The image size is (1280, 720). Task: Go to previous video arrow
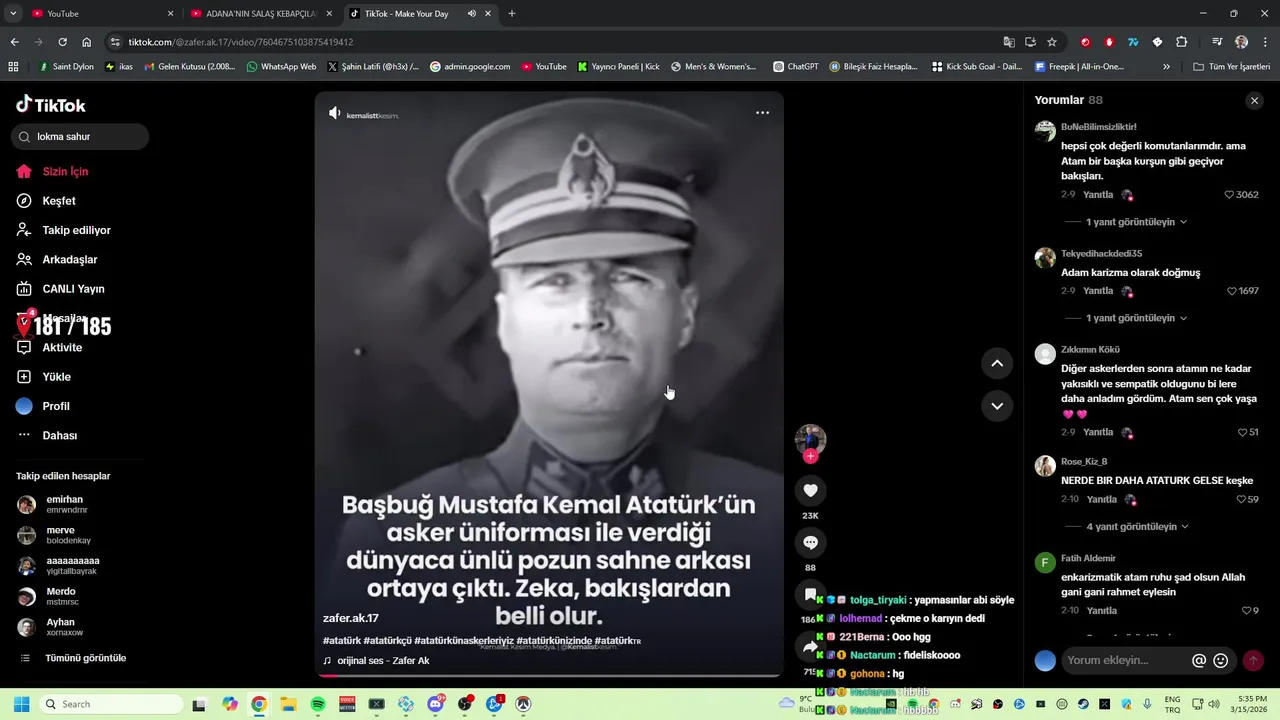(997, 364)
